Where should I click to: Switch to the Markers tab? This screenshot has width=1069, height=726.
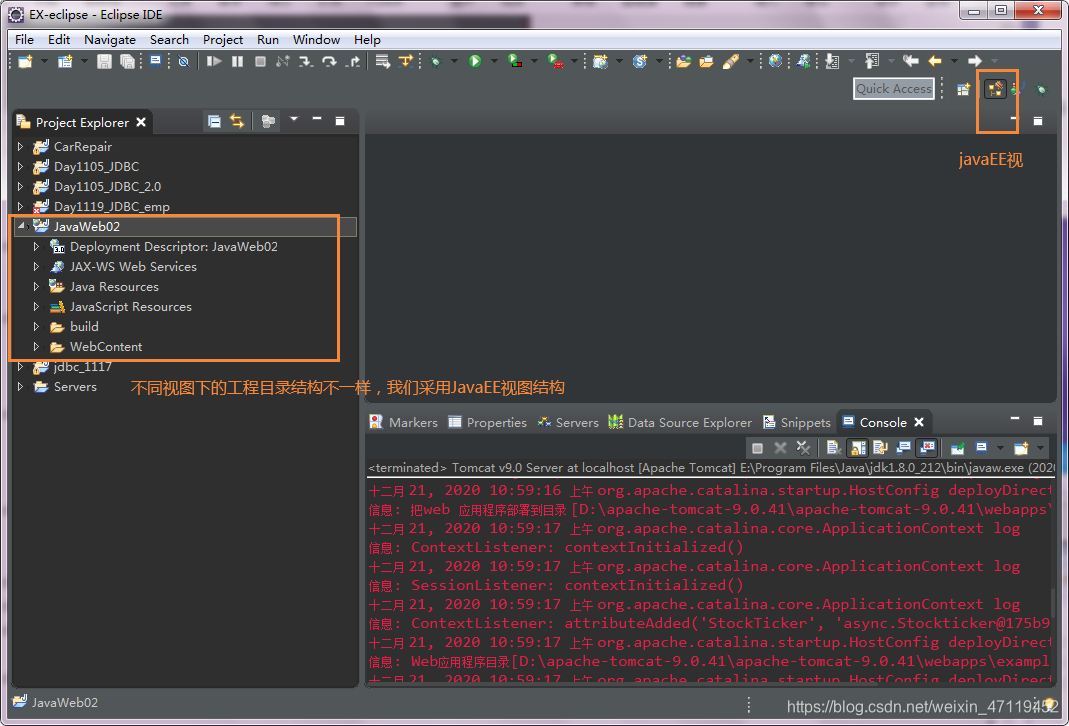(404, 423)
